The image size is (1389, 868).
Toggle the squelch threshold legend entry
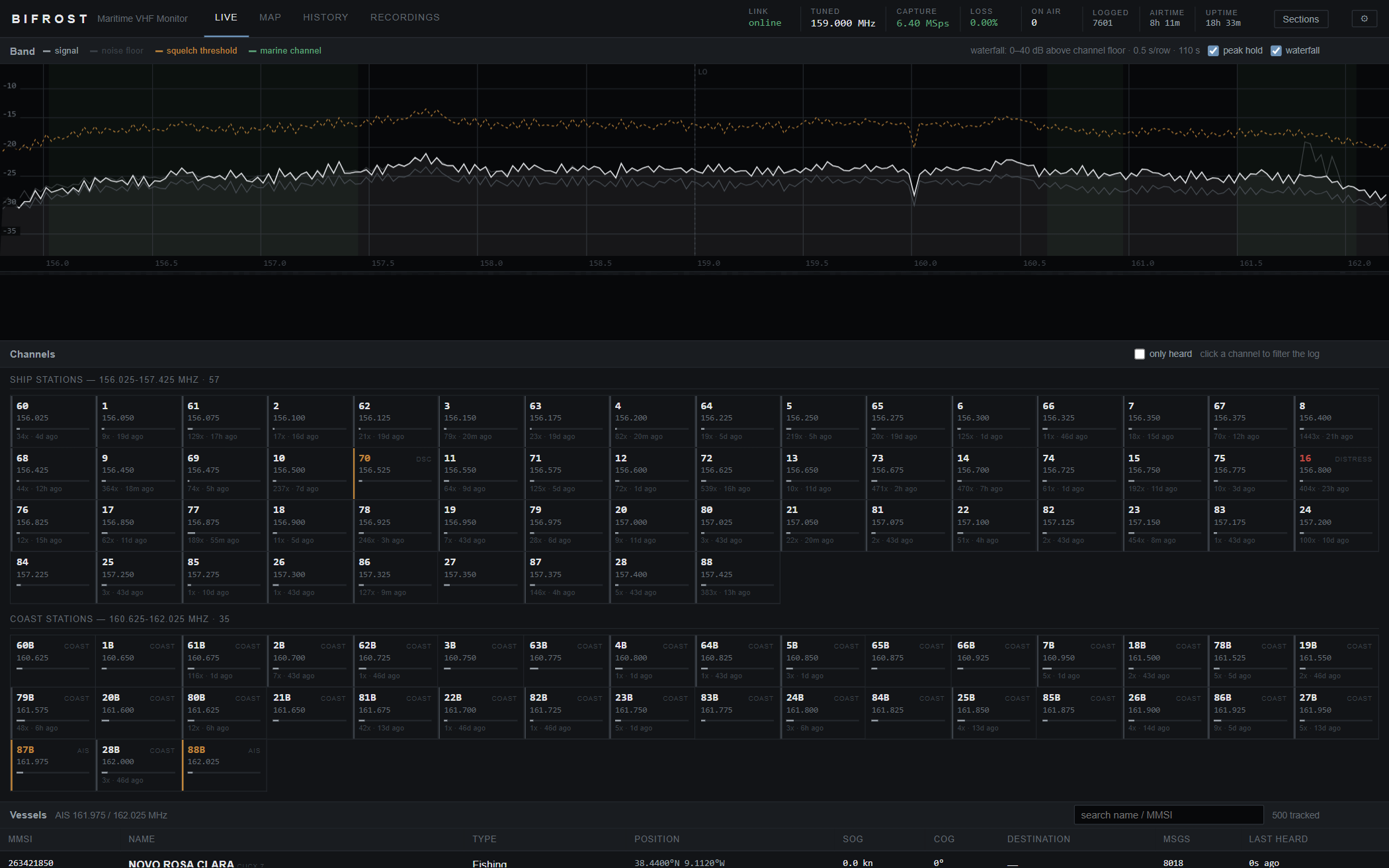coord(196,51)
